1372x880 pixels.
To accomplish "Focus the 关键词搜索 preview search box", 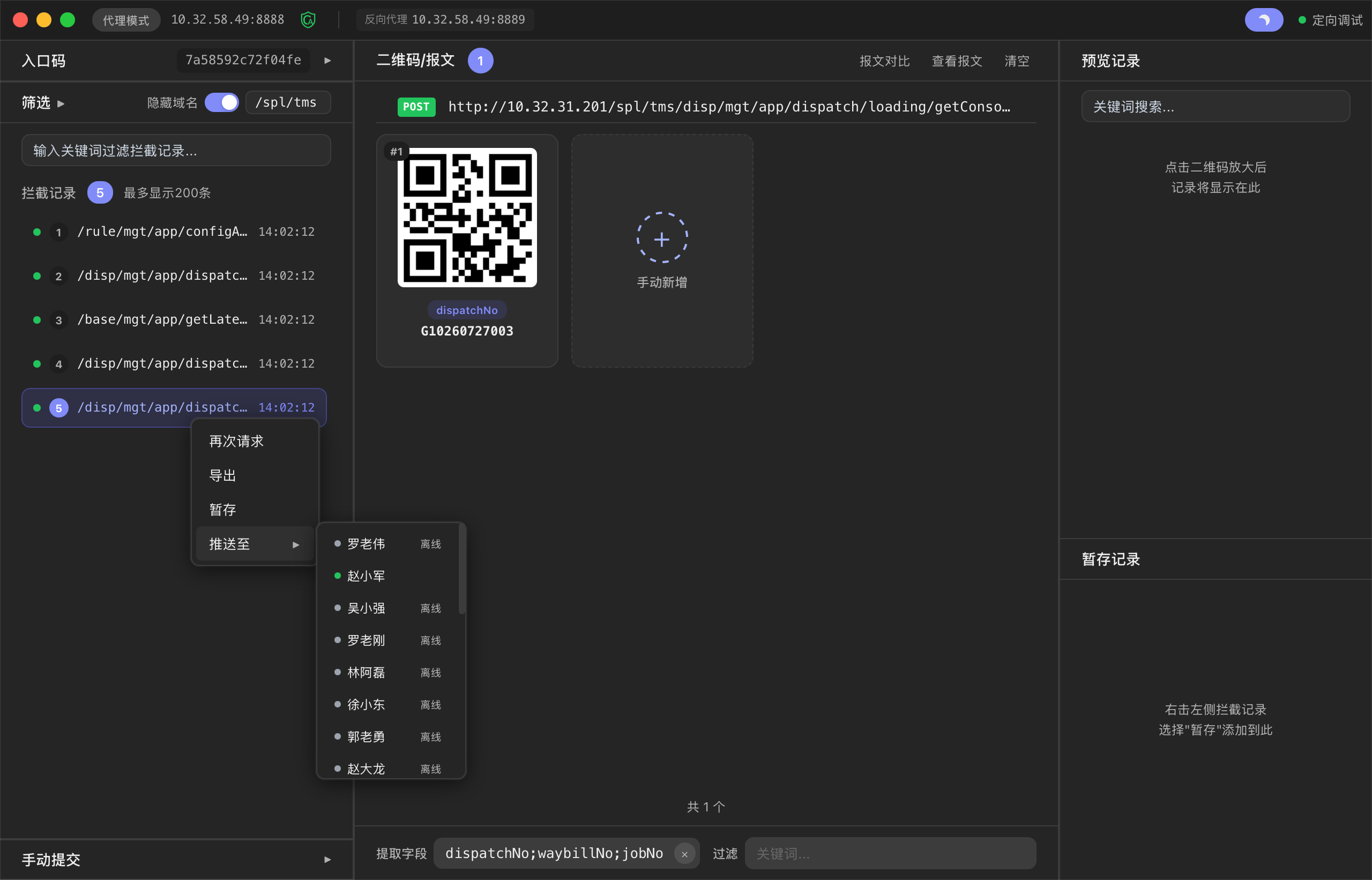I will (1216, 107).
